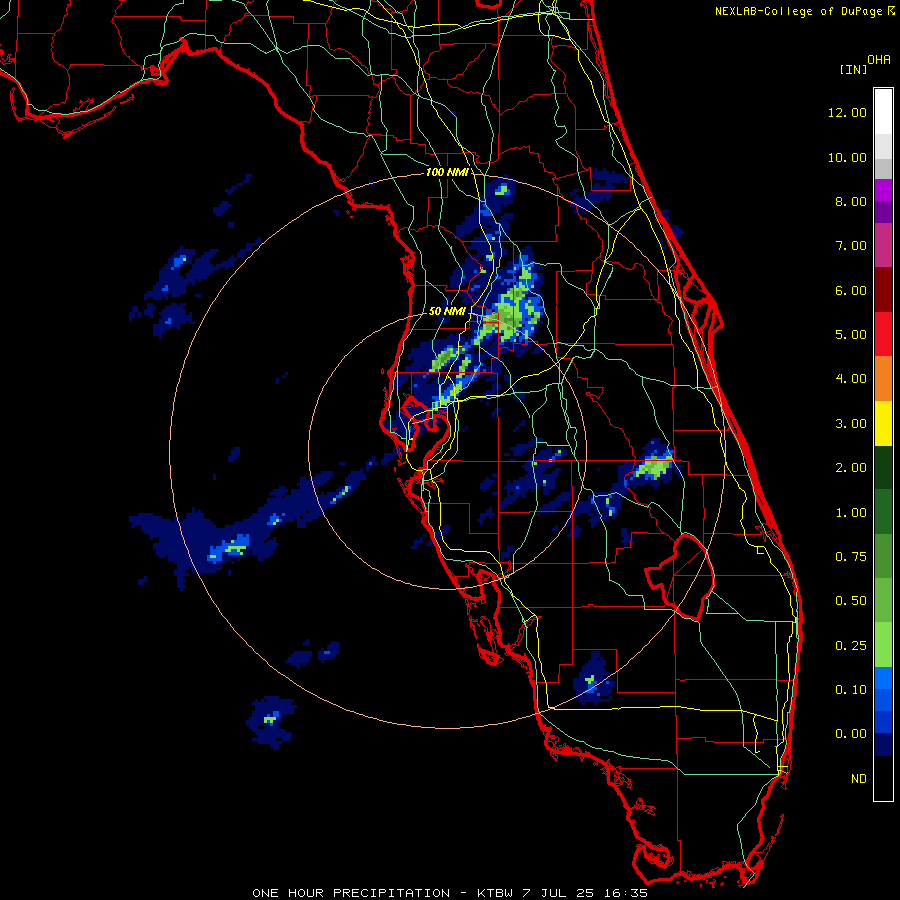Click the 5.00 scale label

851,335
